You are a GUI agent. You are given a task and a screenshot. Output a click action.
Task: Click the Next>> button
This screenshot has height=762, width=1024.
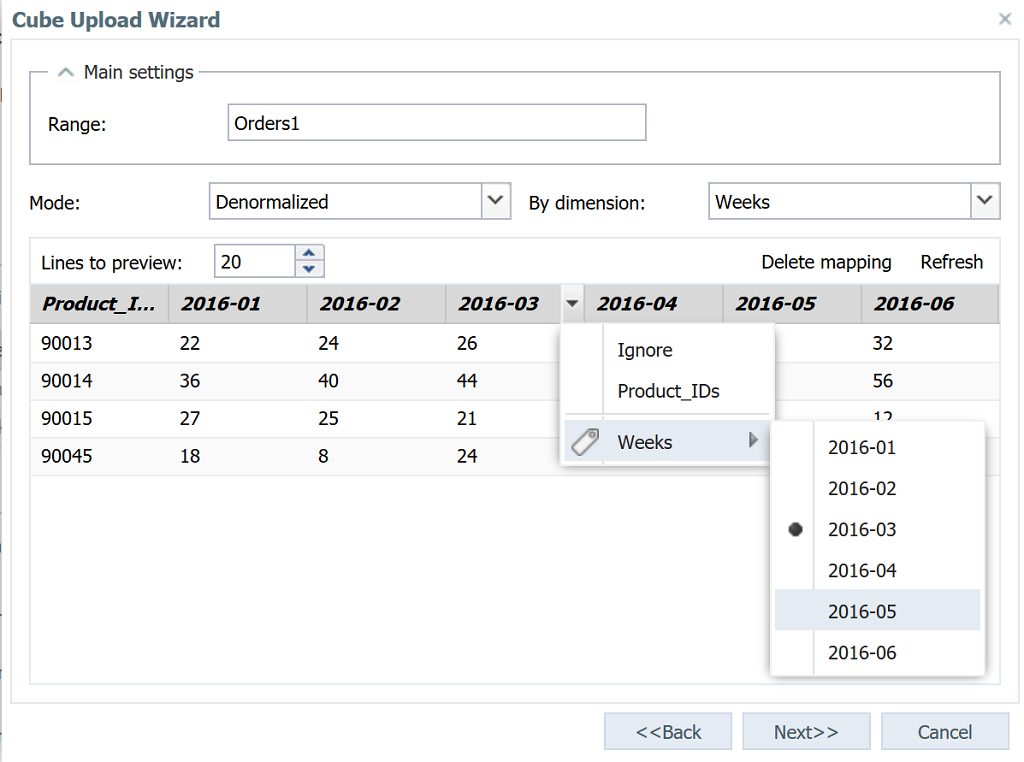click(x=806, y=732)
